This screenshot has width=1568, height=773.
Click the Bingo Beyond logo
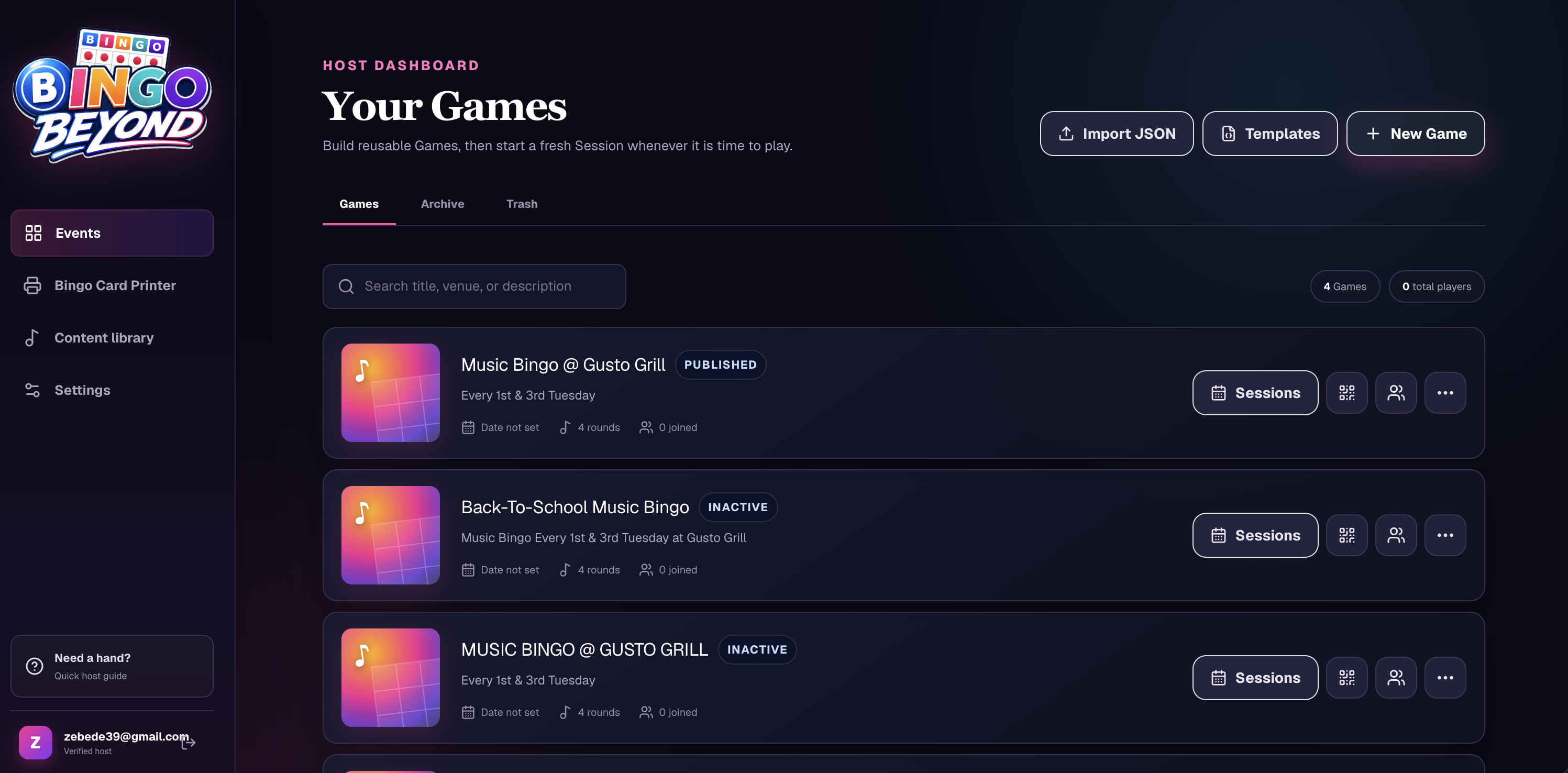[112, 95]
